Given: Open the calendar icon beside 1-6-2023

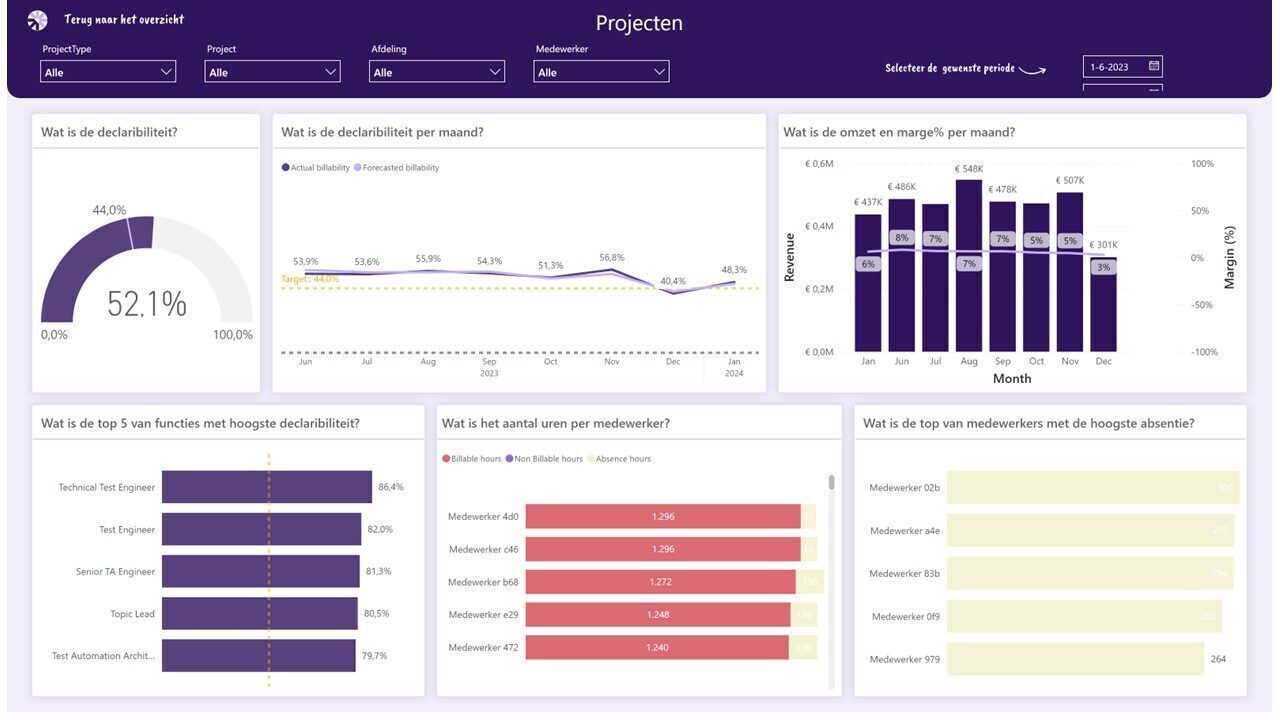Looking at the screenshot, I should point(1153,67).
